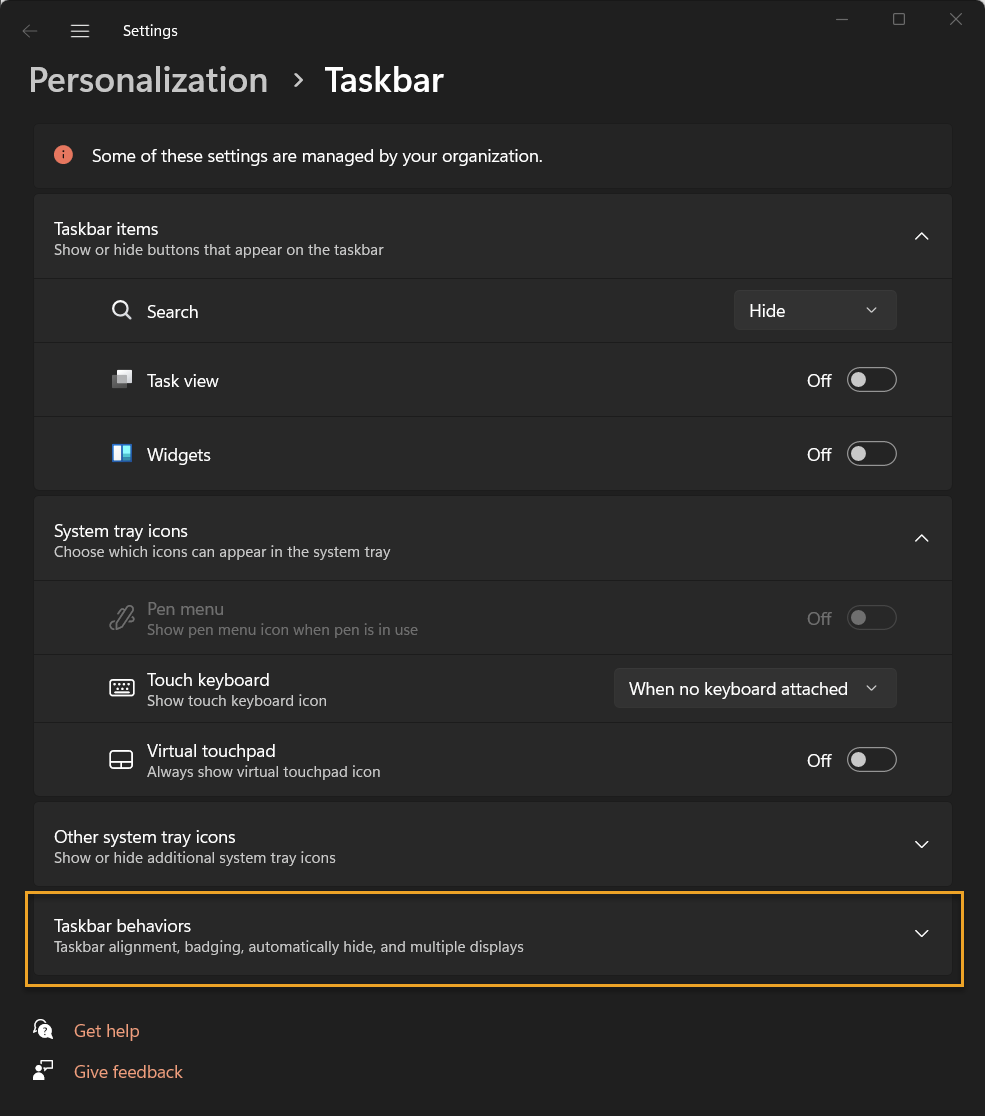
Task: Click the Widgets icon
Action: 122,454
